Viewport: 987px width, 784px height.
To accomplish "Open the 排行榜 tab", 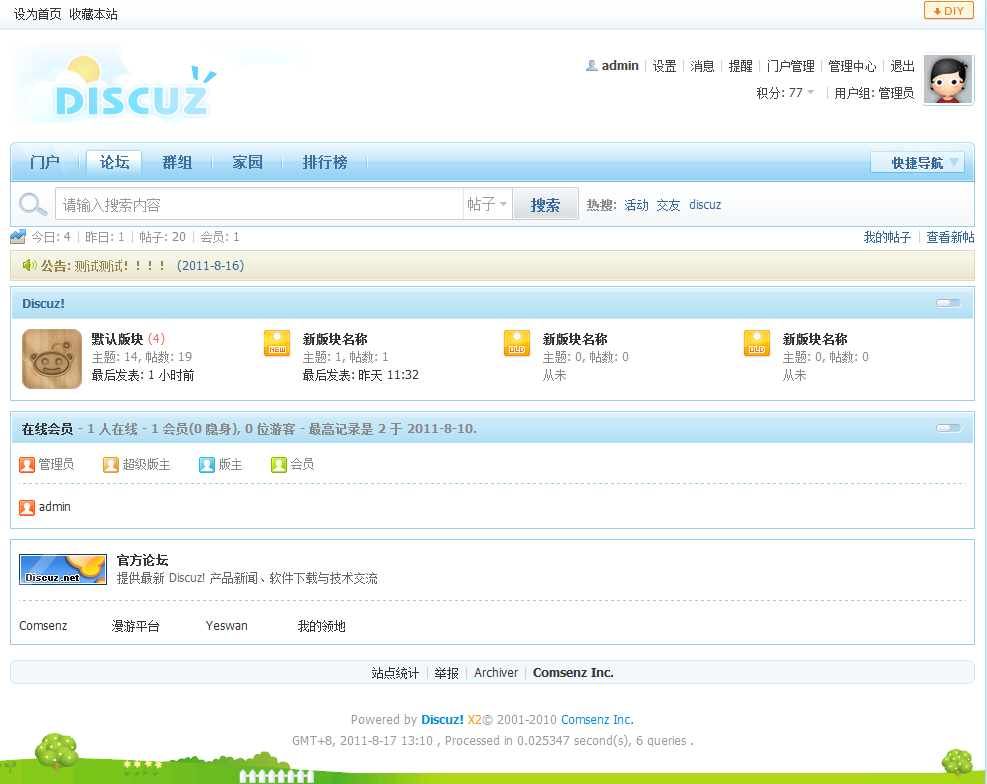I will (325, 162).
